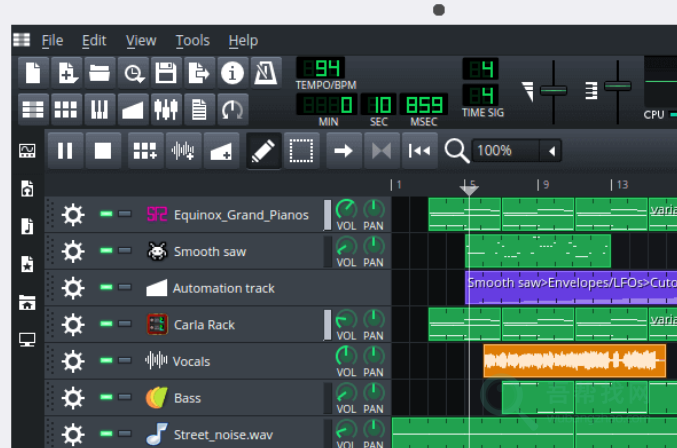This screenshot has height=448, width=677.
Task: Click the tempo BPM display
Action: pyautogui.click(x=321, y=69)
